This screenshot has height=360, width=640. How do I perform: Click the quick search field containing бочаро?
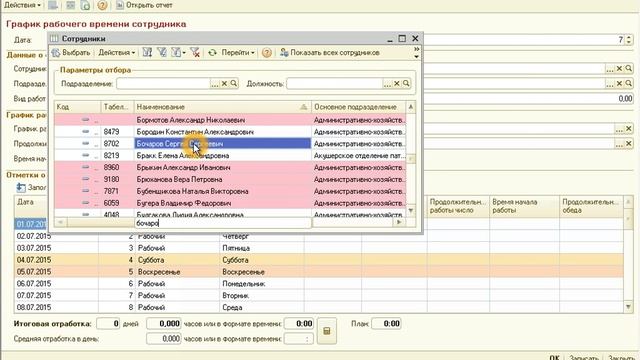click(x=222, y=223)
